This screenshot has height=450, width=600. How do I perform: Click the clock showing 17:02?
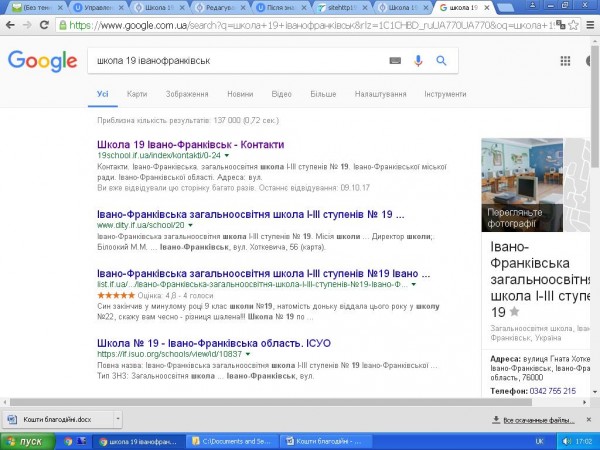click(584, 441)
